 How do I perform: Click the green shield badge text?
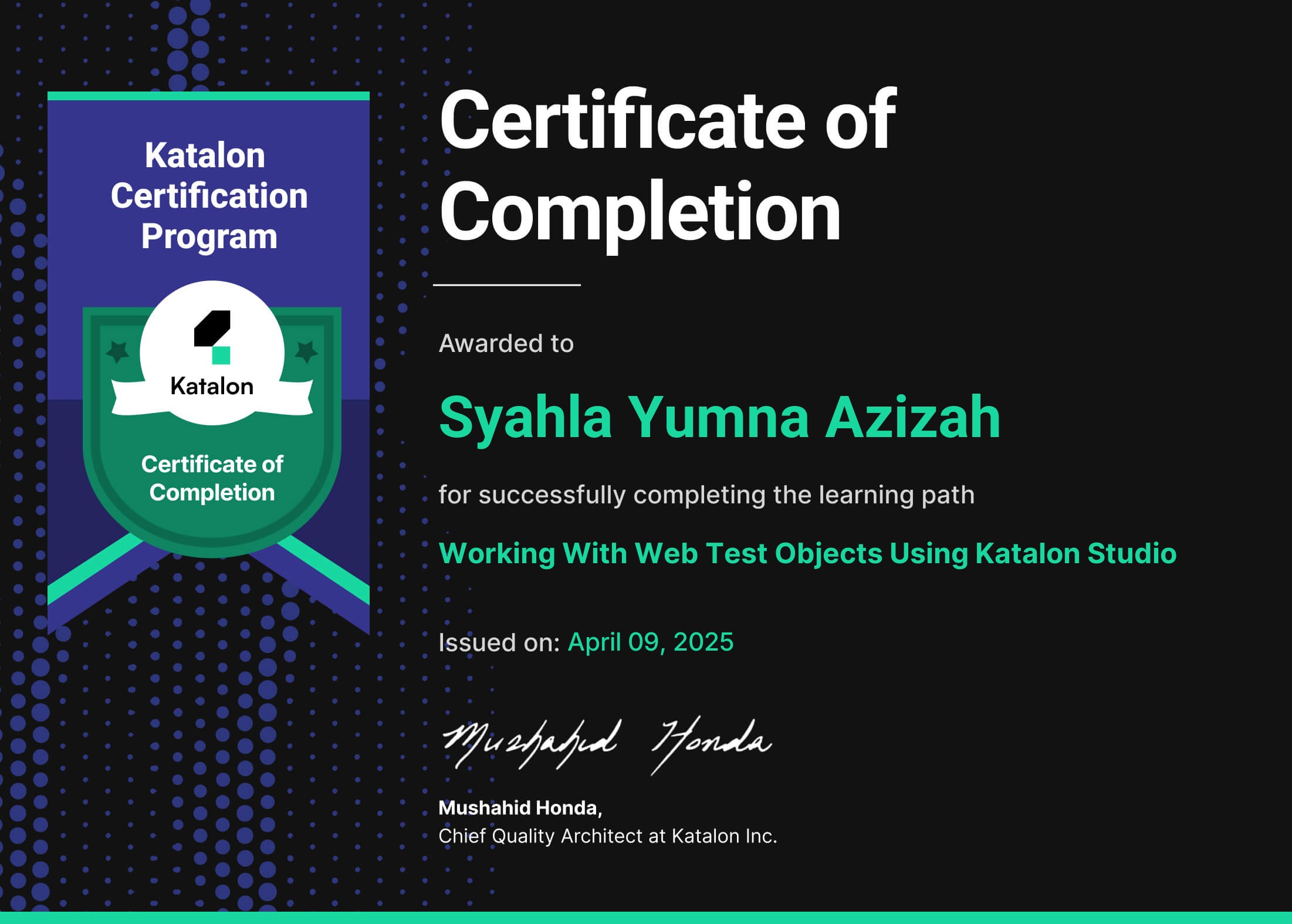coord(212,478)
